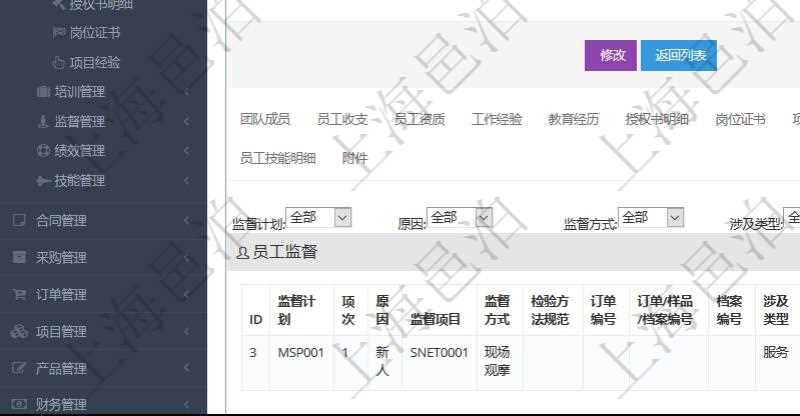Click the 监督管理 sidebar icon
The height and width of the screenshot is (416, 800).
(44, 121)
